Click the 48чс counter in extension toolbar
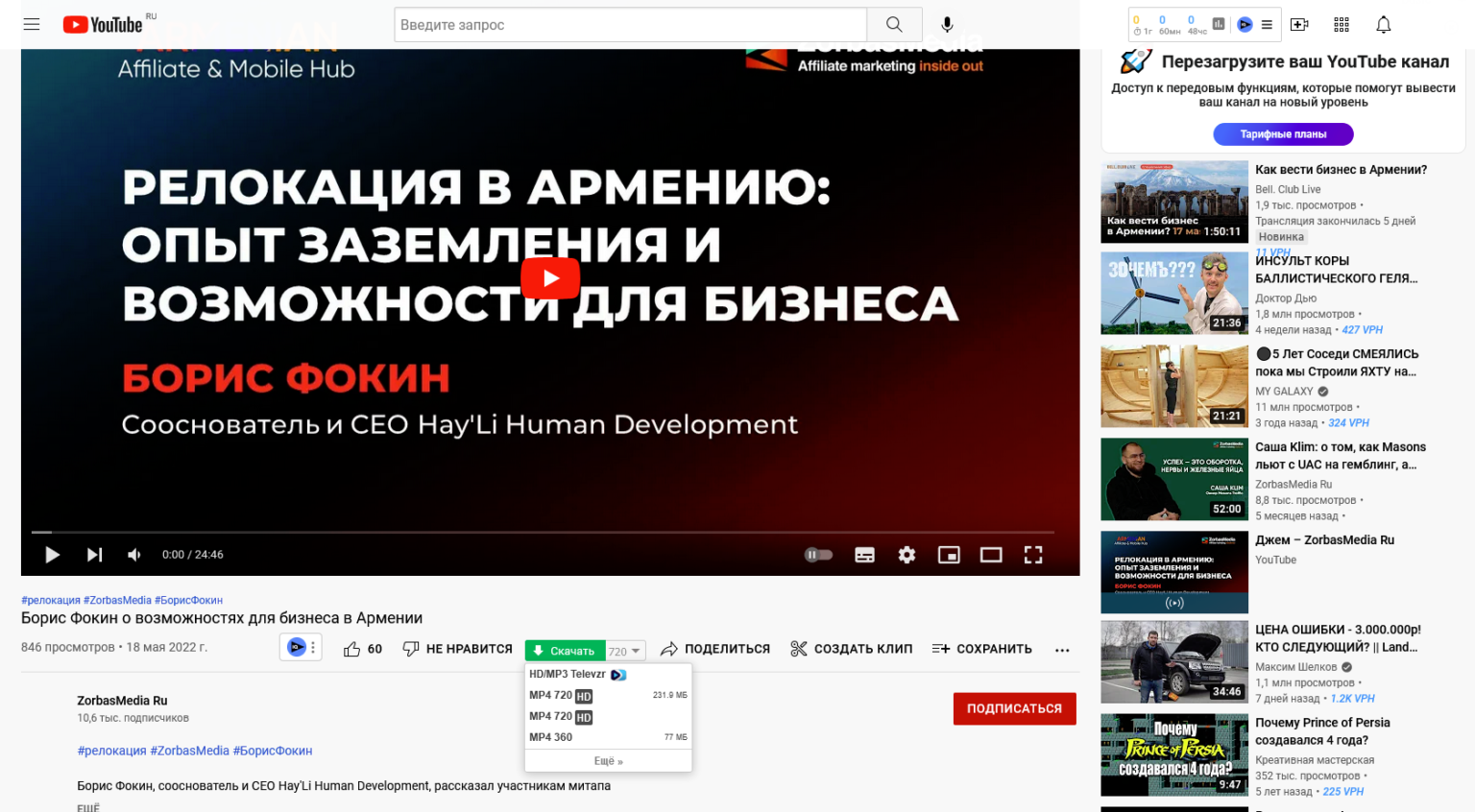 (1197, 25)
